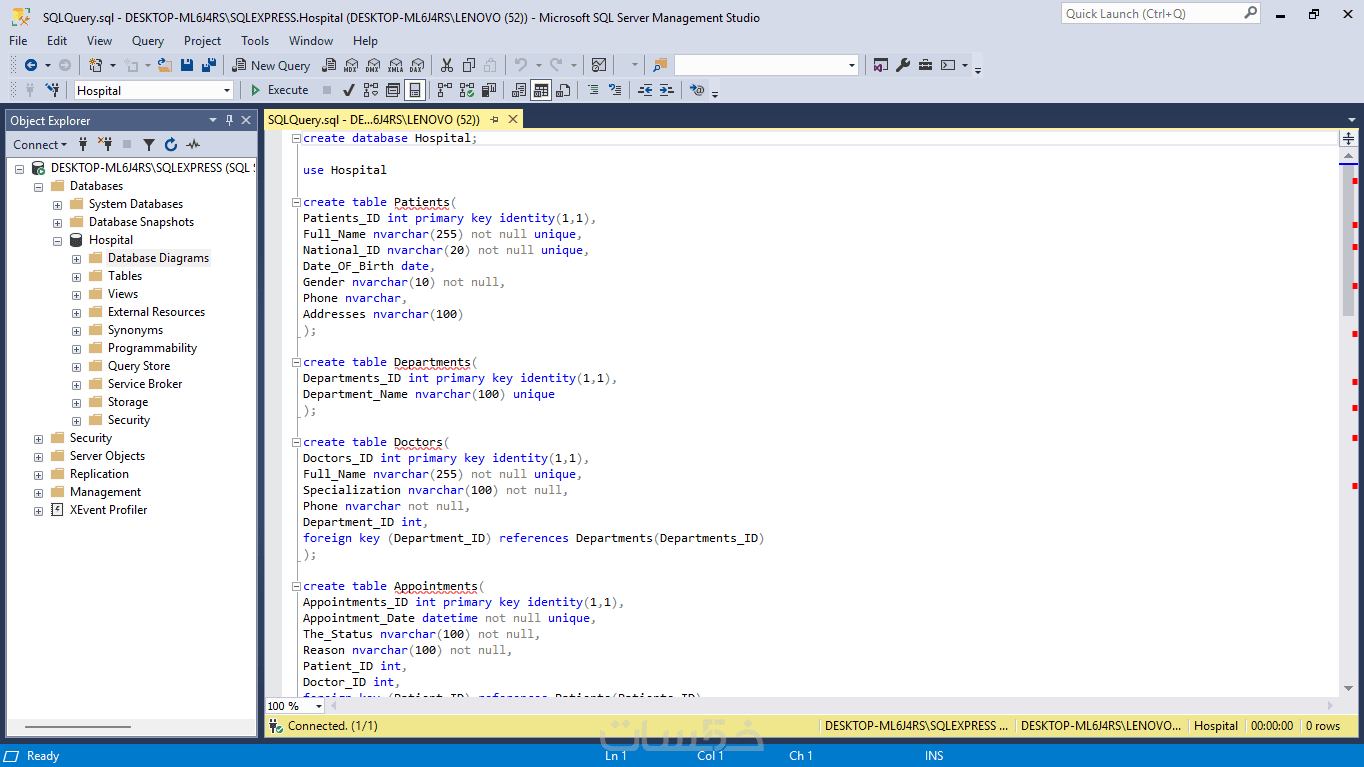
Task: Open the Object Explorer filter icon
Action: click(x=149, y=145)
